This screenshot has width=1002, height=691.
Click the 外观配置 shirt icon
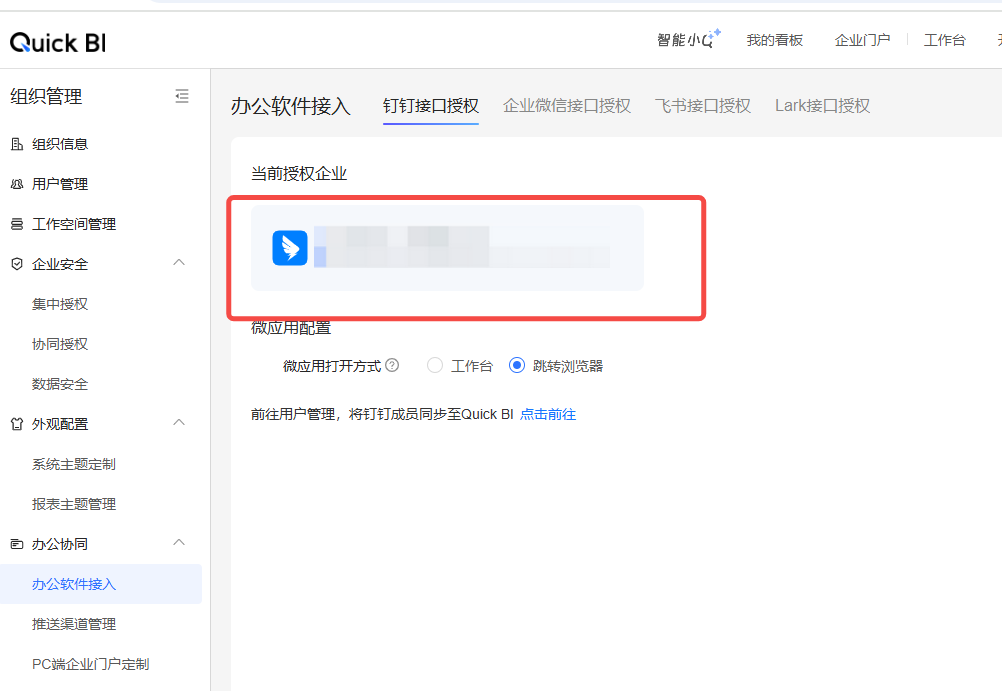[x=17, y=424]
